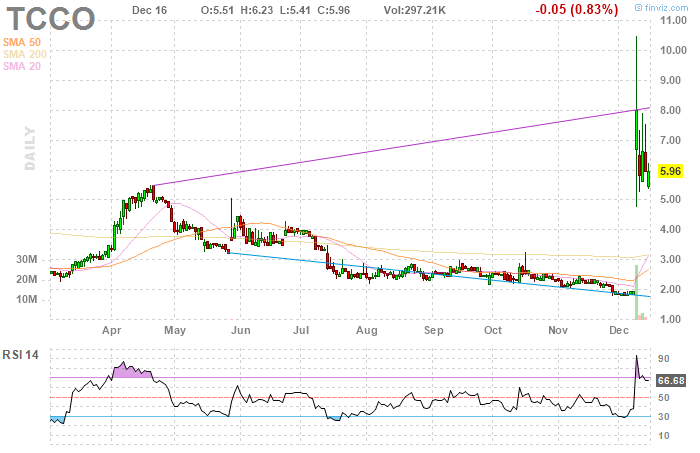
Task: Select the Dec month axis label
Action: point(618,328)
